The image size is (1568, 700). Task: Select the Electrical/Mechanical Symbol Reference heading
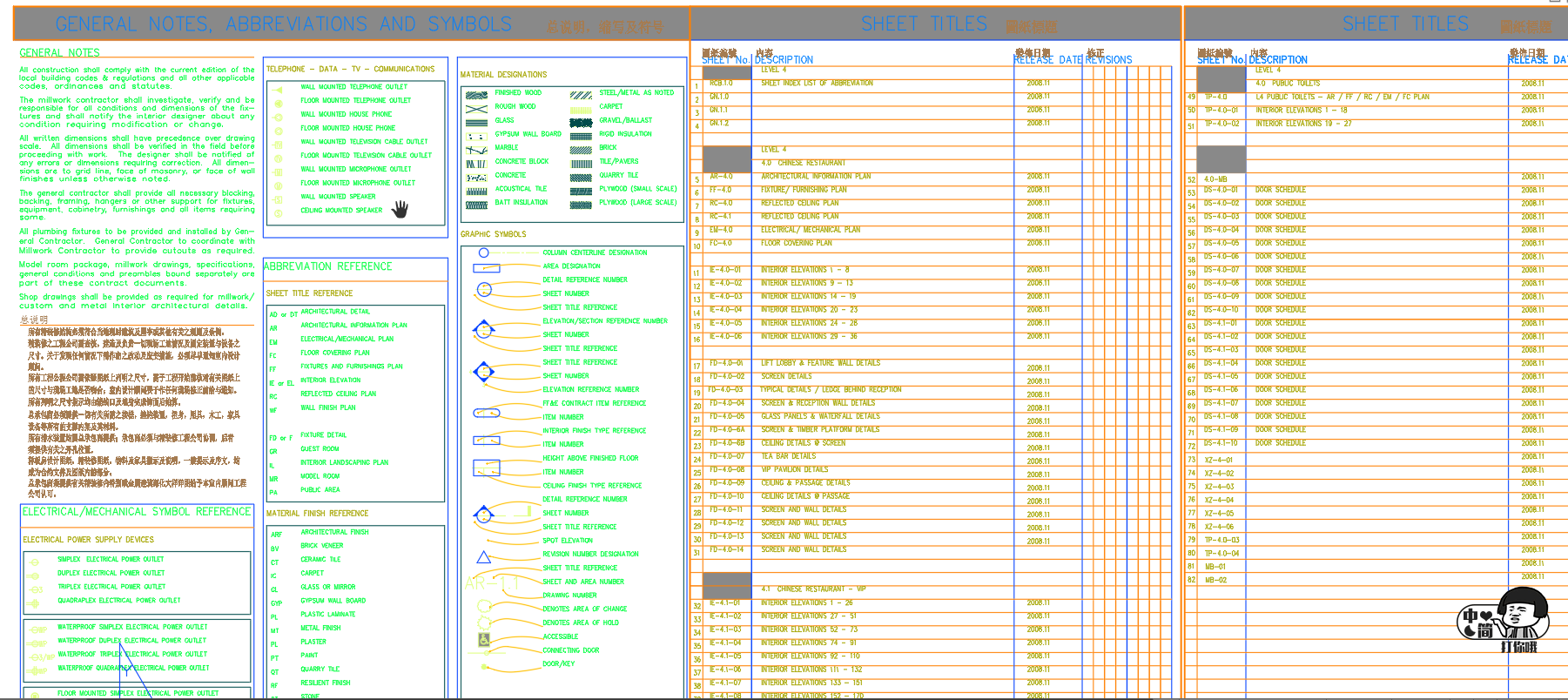point(137,512)
